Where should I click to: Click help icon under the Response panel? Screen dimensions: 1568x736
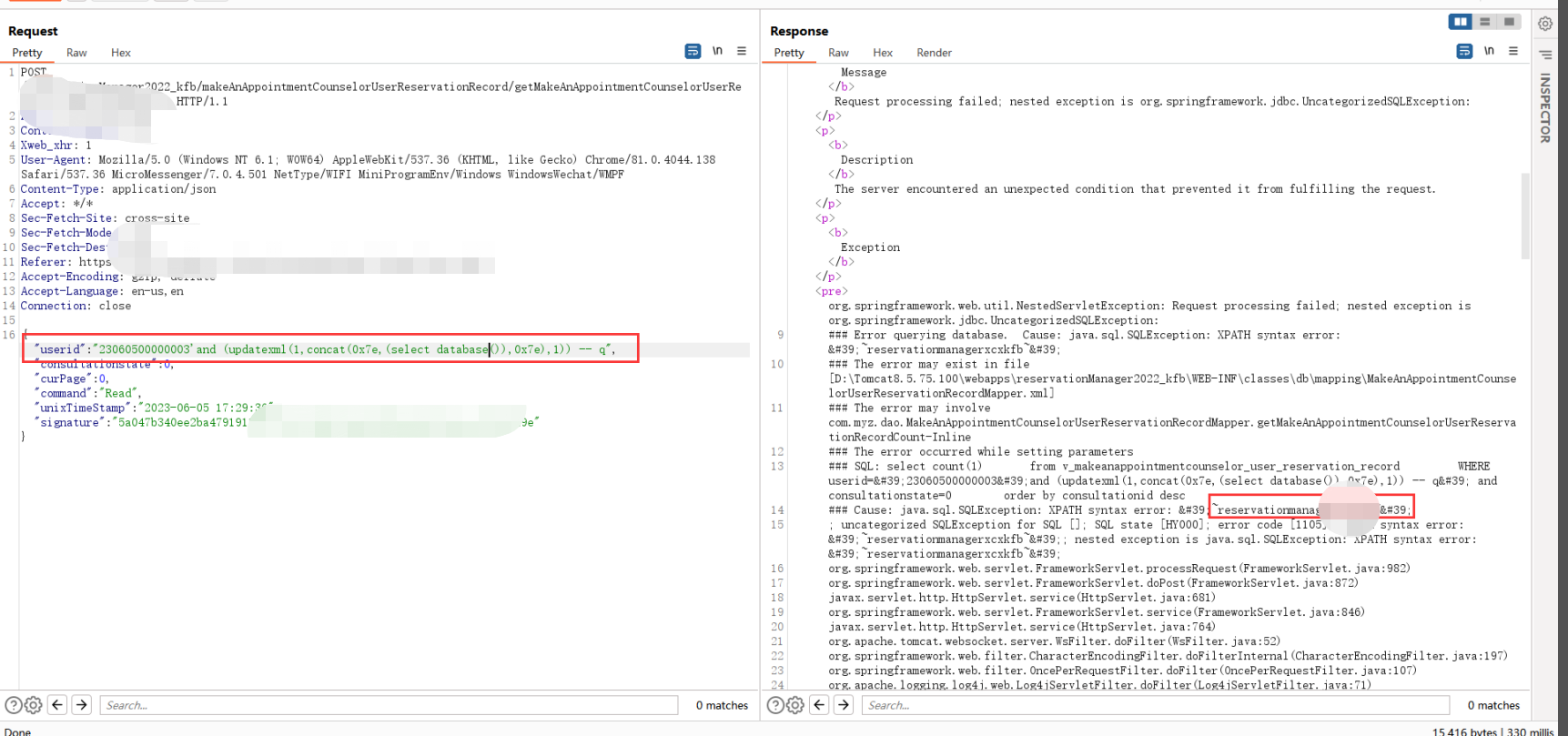775,705
